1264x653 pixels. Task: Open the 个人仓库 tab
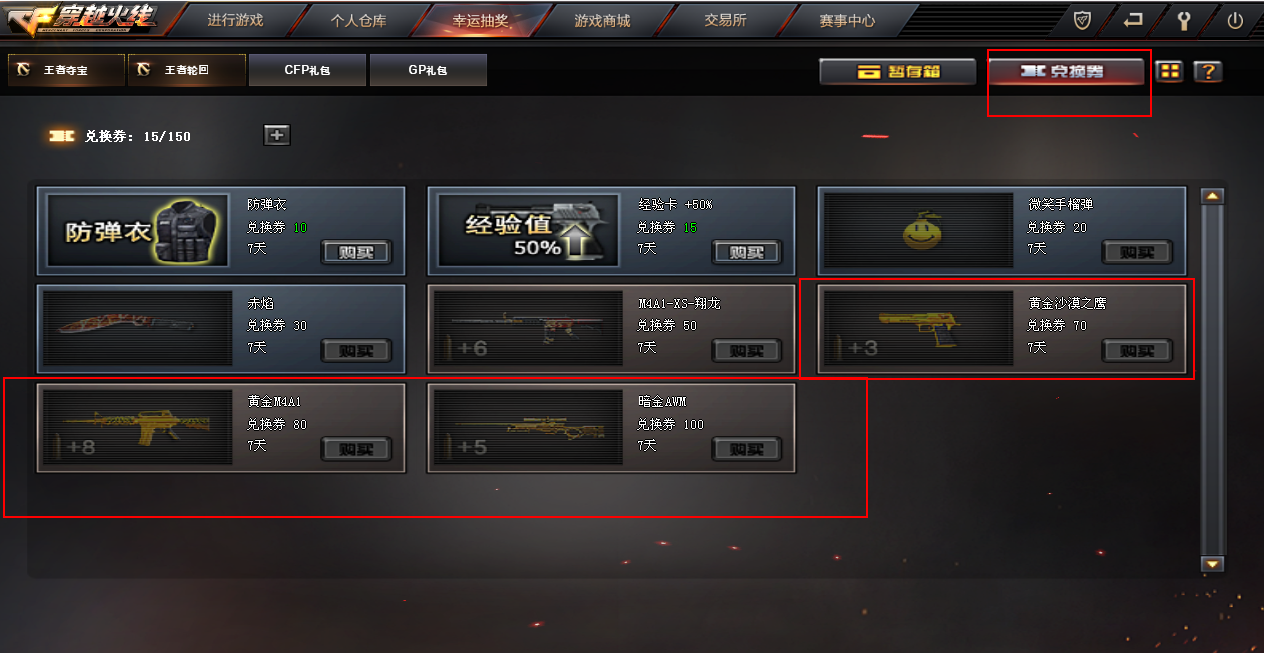[358, 20]
